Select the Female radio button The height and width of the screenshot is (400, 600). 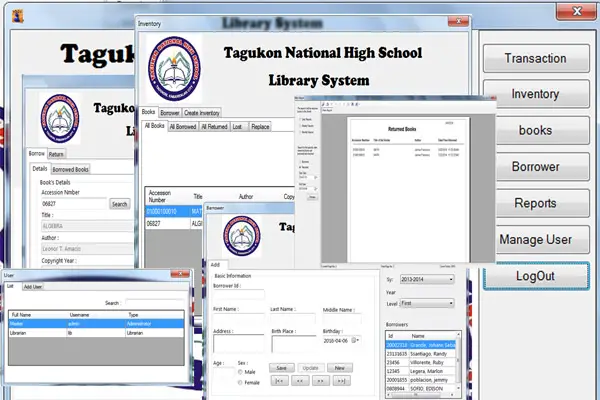coord(240,382)
